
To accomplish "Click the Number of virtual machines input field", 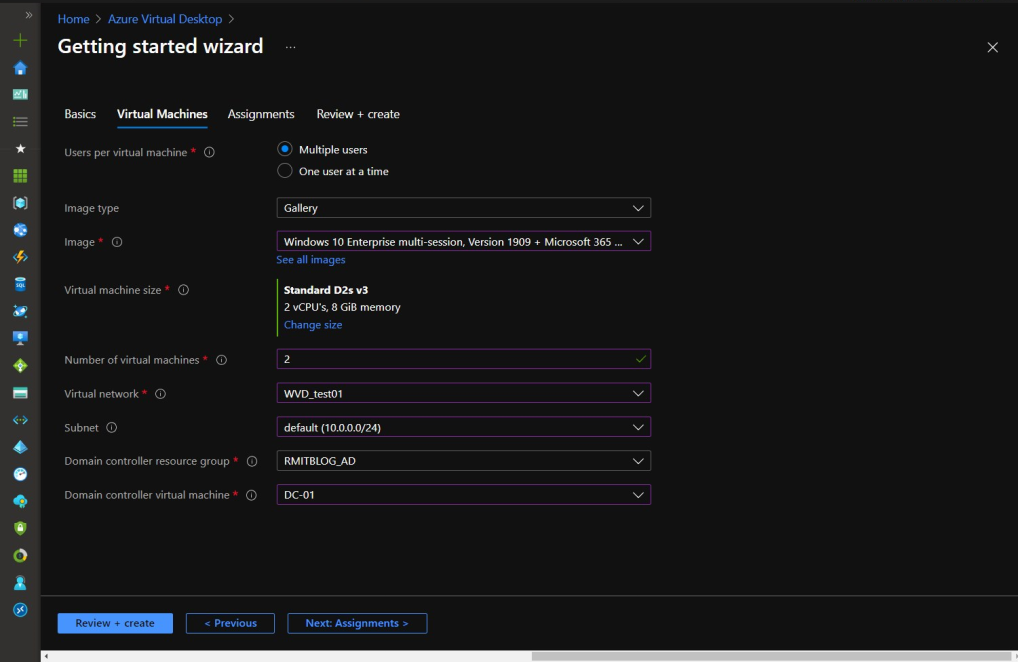I will coord(464,359).
